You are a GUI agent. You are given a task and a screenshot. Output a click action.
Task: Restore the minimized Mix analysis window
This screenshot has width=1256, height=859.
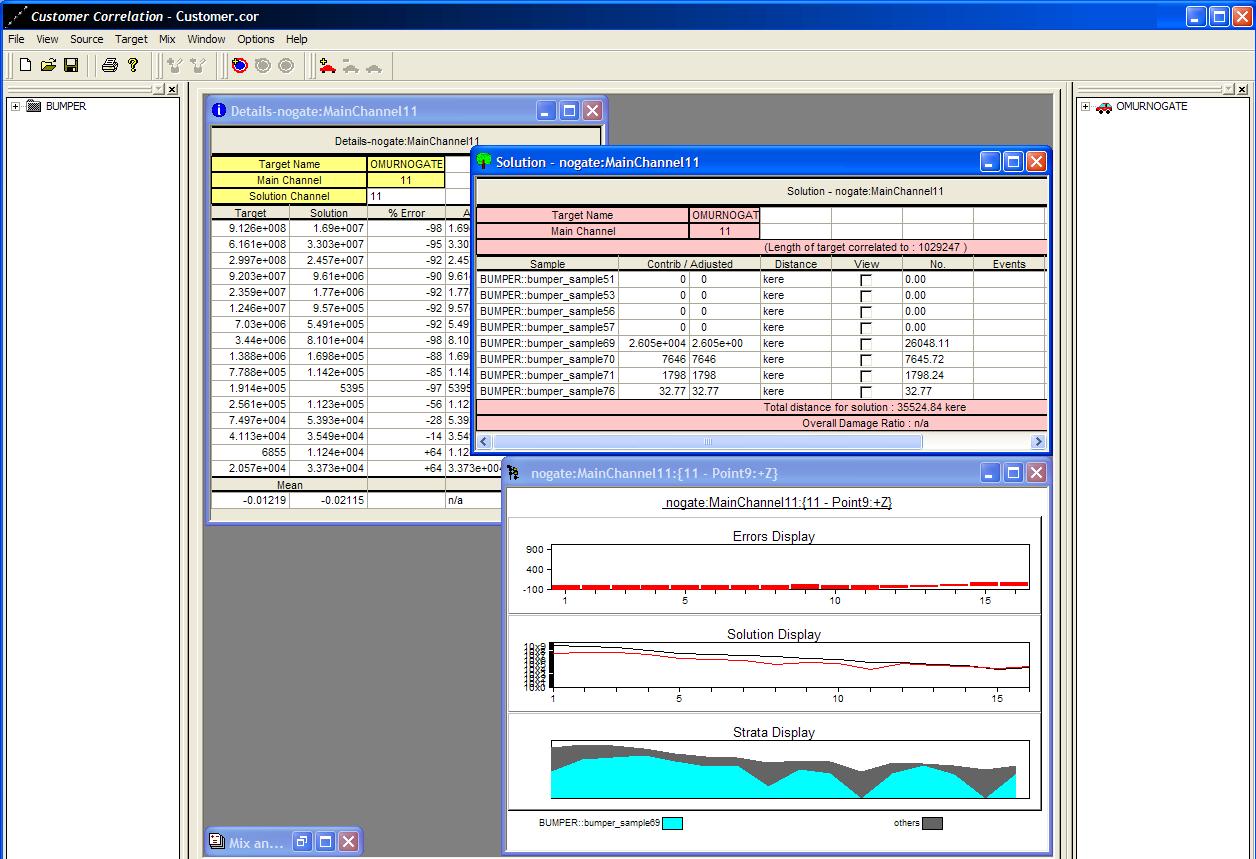[x=303, y=842]
